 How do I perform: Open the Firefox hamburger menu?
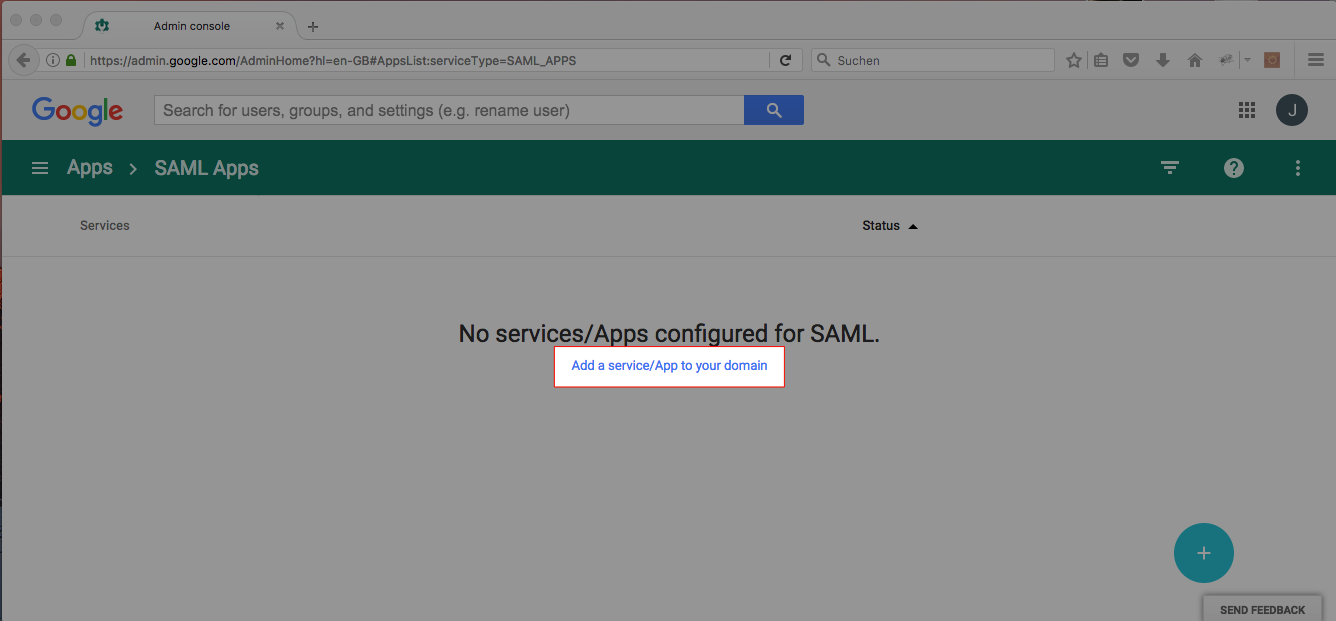[x=1316, y=60]
